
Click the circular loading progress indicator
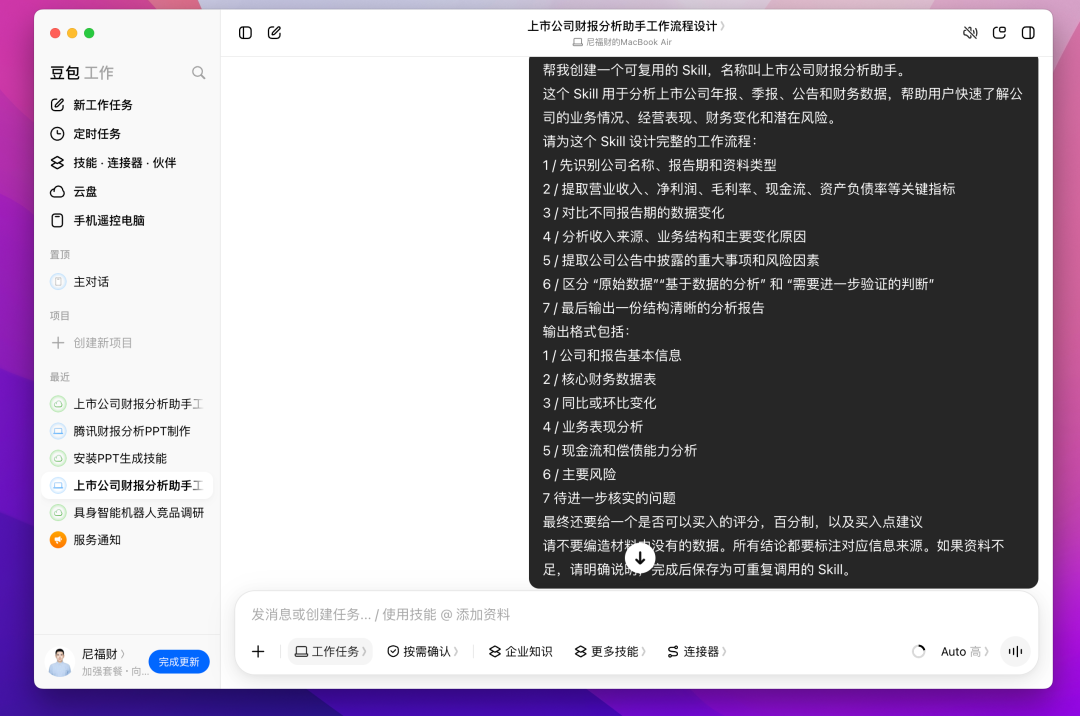(919, 651)
